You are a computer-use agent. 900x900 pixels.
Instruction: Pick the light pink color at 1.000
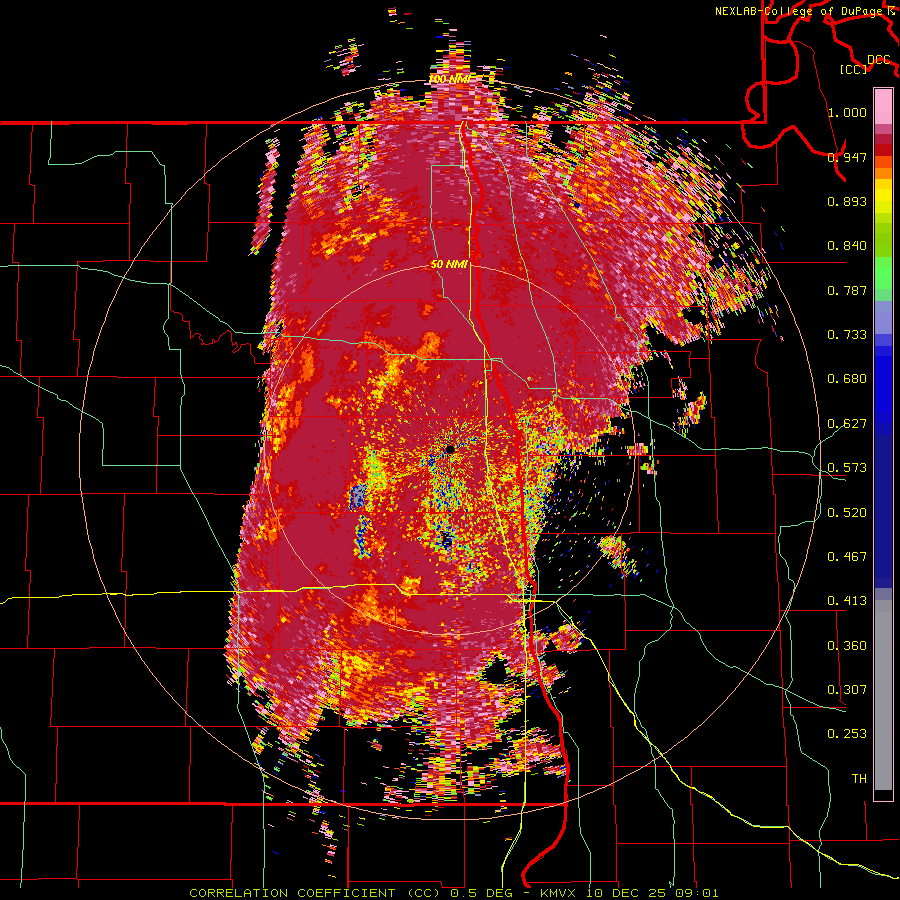tap(883, 106)
